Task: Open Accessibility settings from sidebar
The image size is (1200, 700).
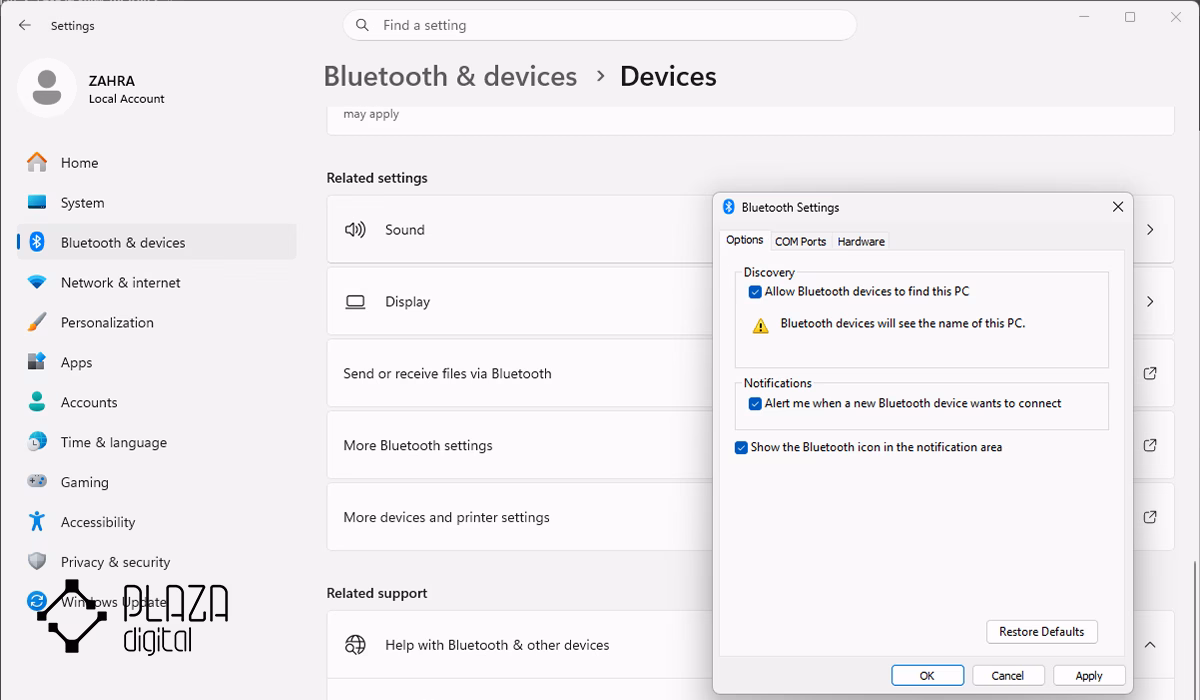Action: pyautogui.click(x=157, y=522)
